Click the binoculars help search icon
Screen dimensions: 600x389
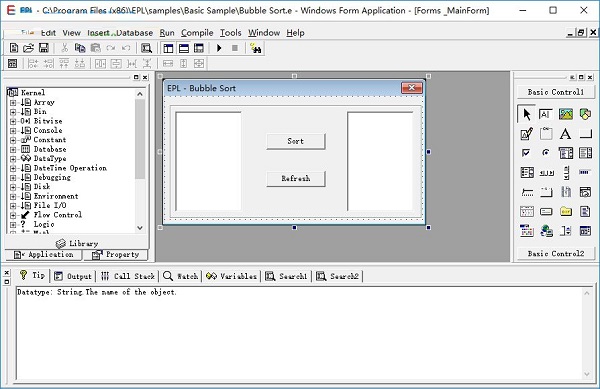256,48
